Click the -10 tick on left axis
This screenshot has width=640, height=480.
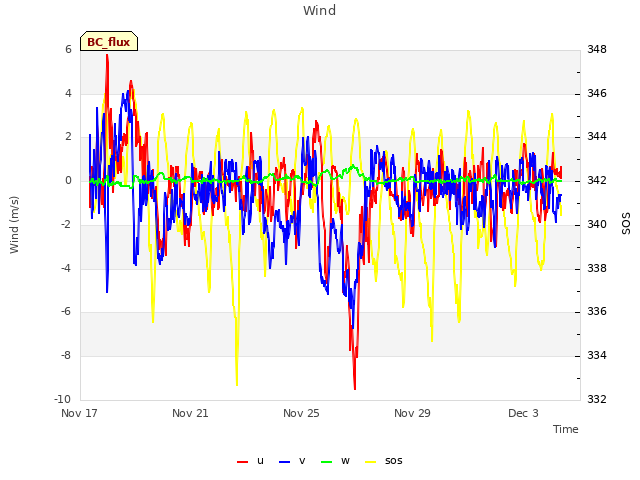pyautogui.click(x=62, y=399)
